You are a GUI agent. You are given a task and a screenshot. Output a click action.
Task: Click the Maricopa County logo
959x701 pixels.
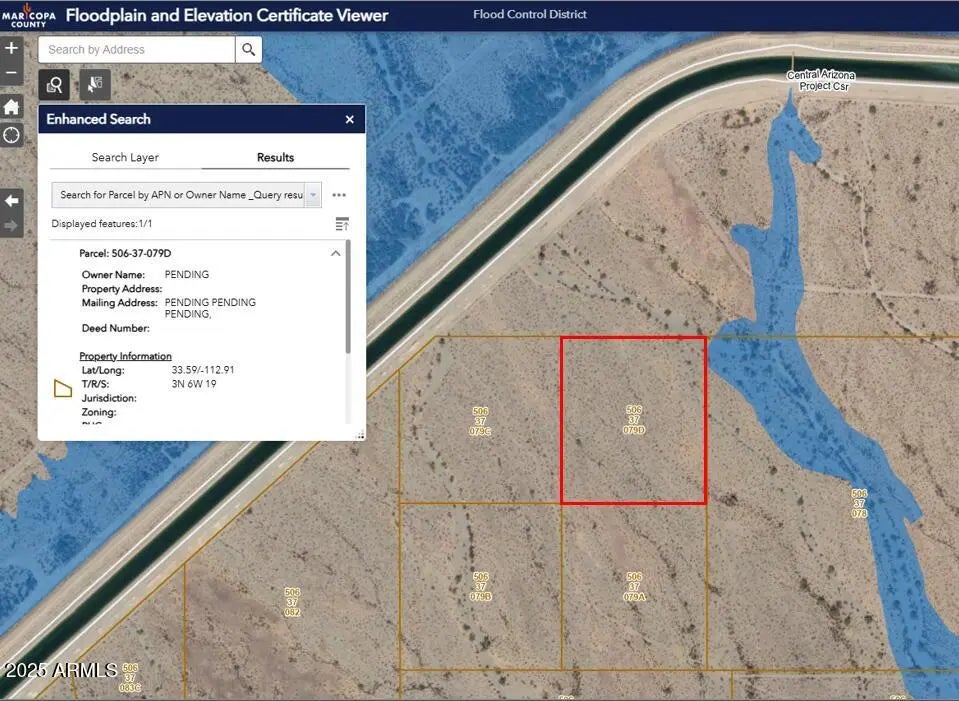pyautogui.click(x=28, y=14)
